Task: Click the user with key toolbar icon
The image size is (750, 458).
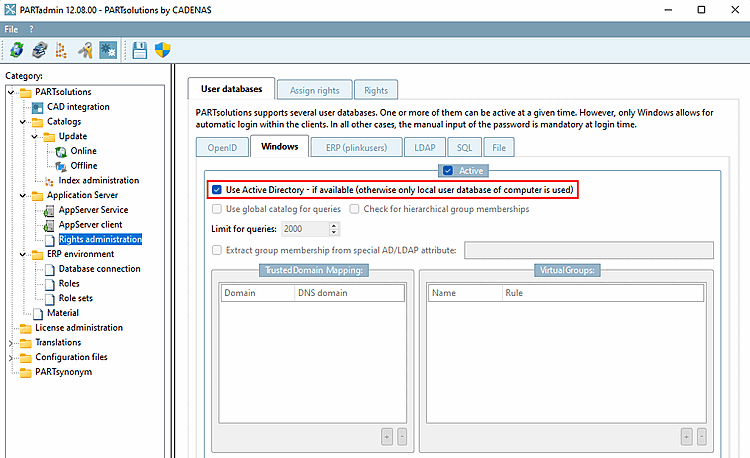Action: coord(86,50)
